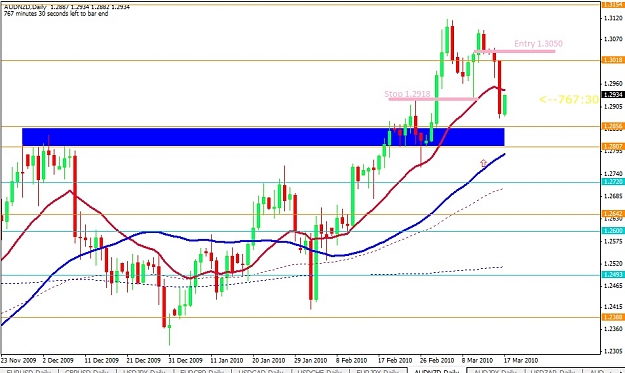Click the '20 Jan 2010' date label
The width and height of the screenshot is (625, 373).
click(269, 360)
